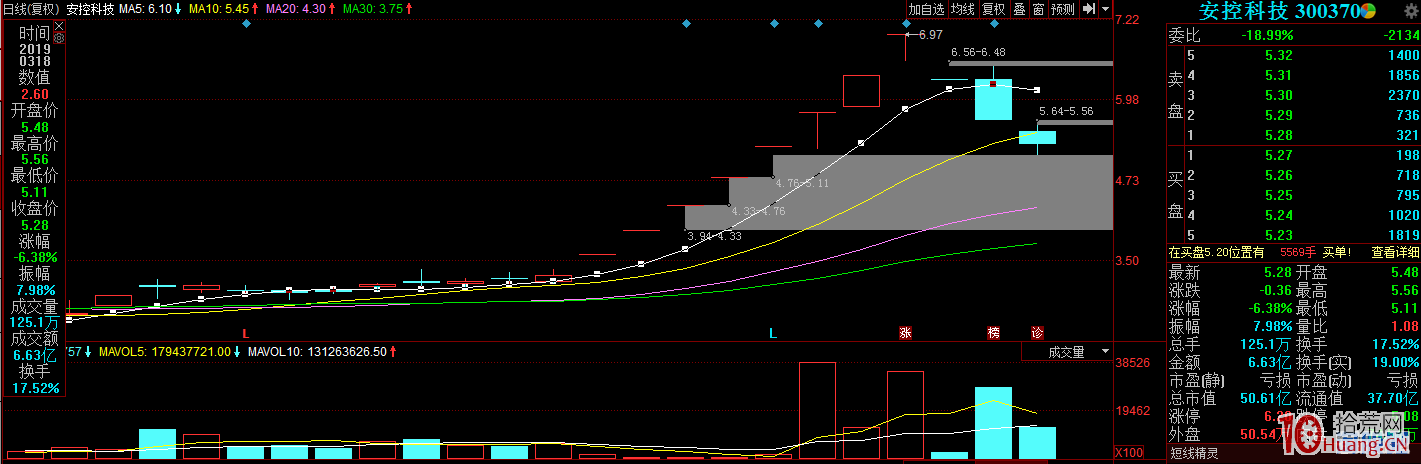The image size is (1421, 464).
Task: Click the 买单! buy order link
Action: pos(1337,252)
